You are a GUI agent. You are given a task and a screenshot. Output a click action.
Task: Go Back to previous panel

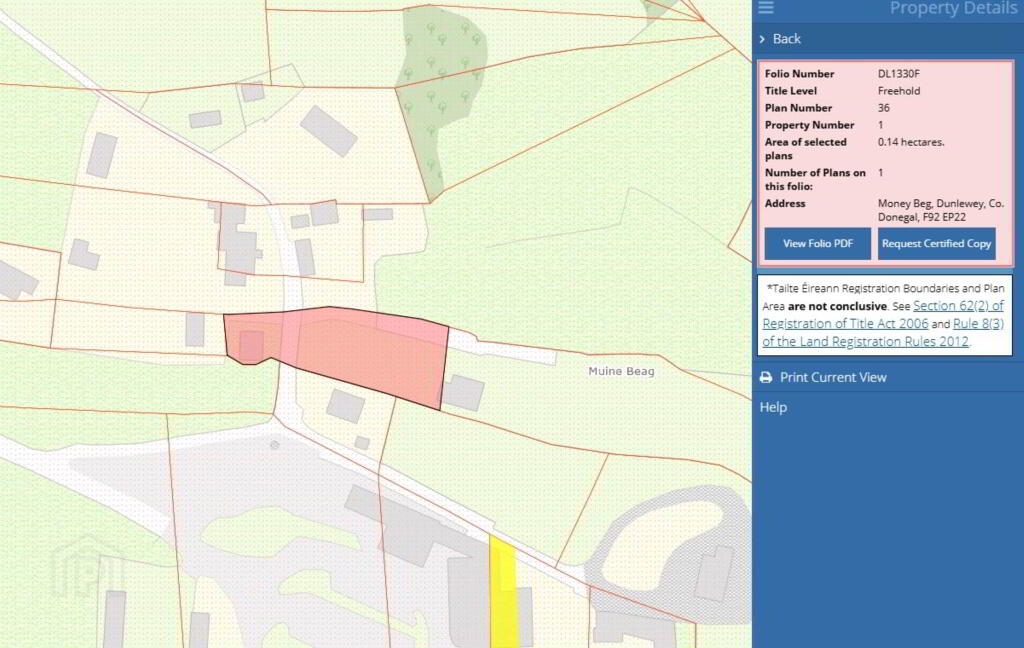pyautogui.click(x=786, y=39)
